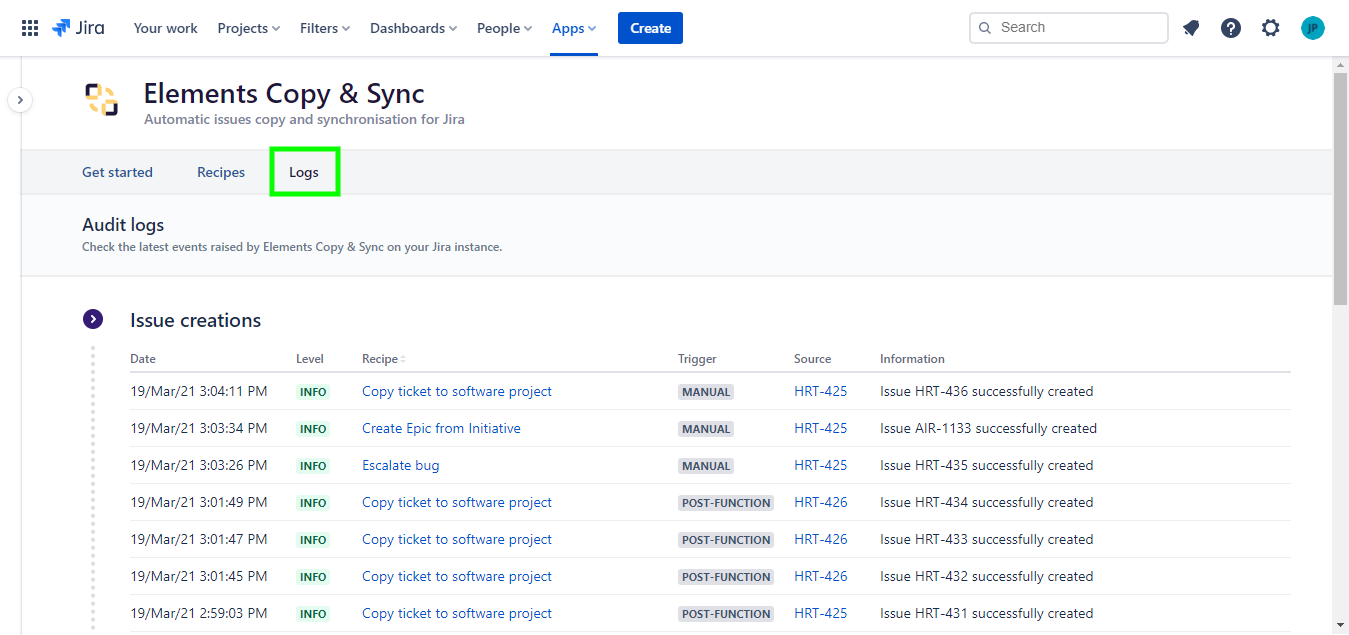The width and height of the screenshot is (1349, 635).
Task: Open the help question mark icon
Action: 1230,27
